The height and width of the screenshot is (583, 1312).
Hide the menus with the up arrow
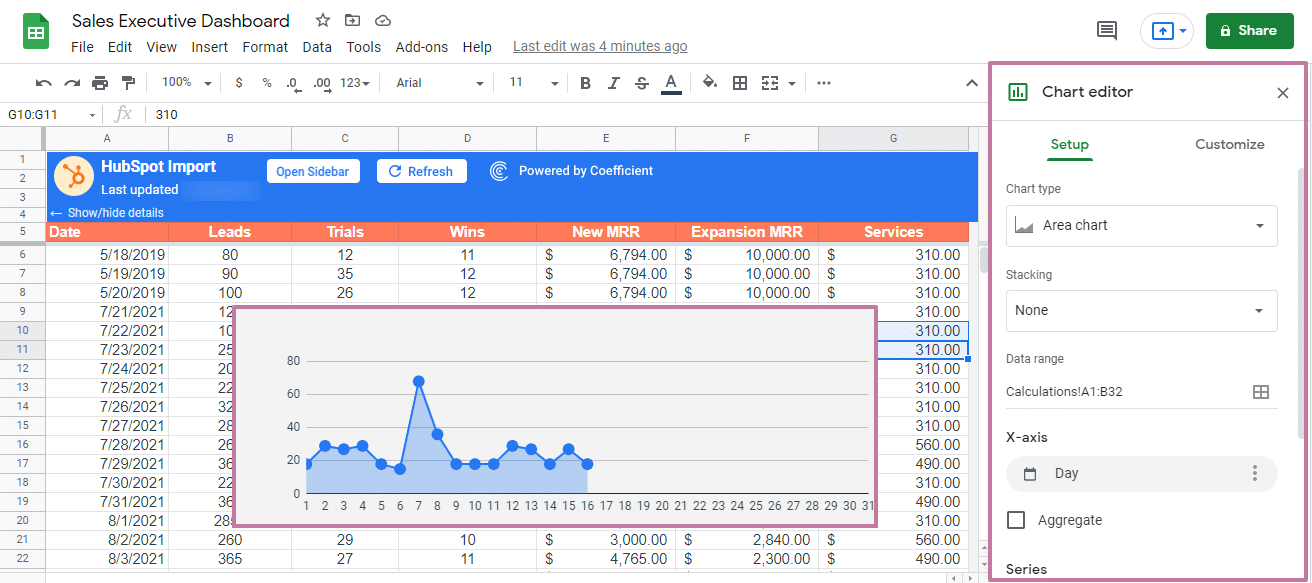click(970, 83)
